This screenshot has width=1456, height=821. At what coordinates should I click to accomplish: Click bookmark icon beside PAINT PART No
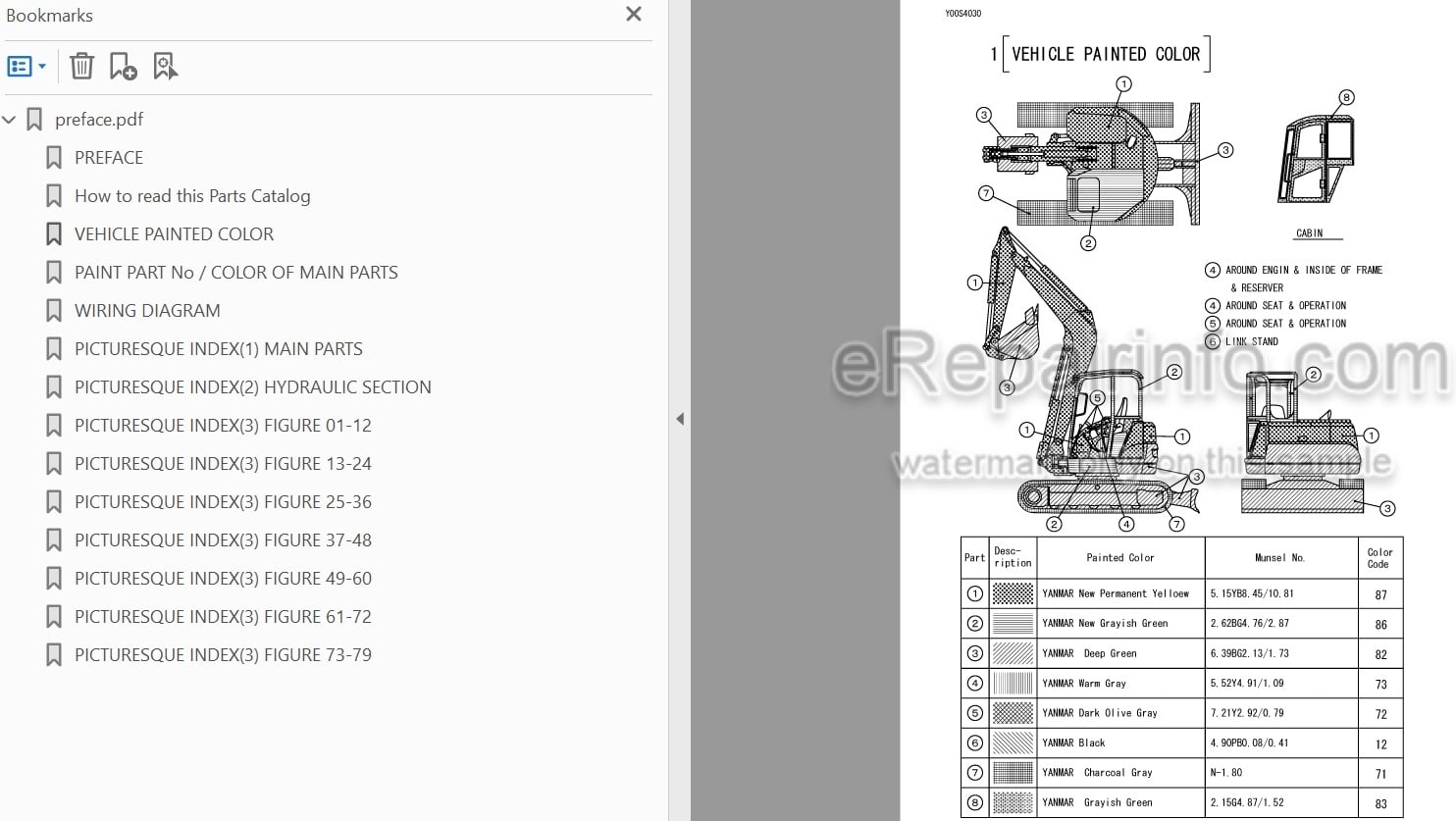click(x=54, y=273)
